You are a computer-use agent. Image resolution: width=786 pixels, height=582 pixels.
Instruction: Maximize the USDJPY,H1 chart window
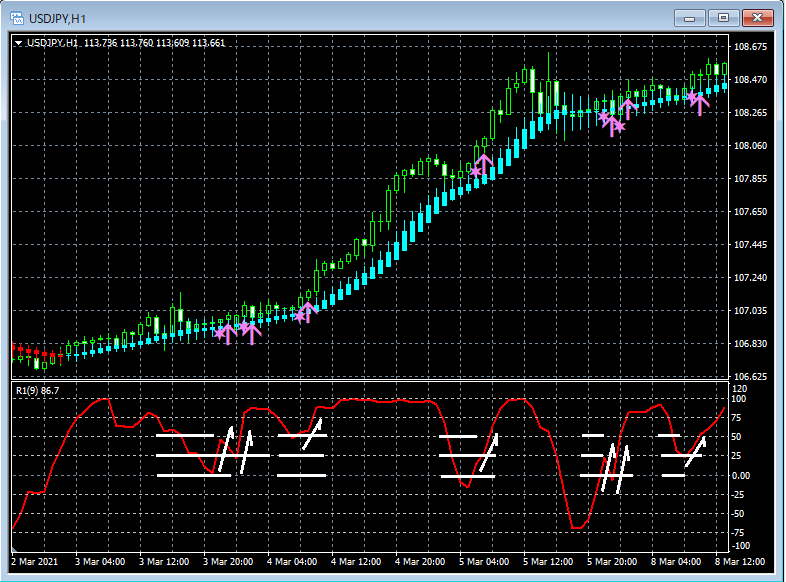coord(723,18)
